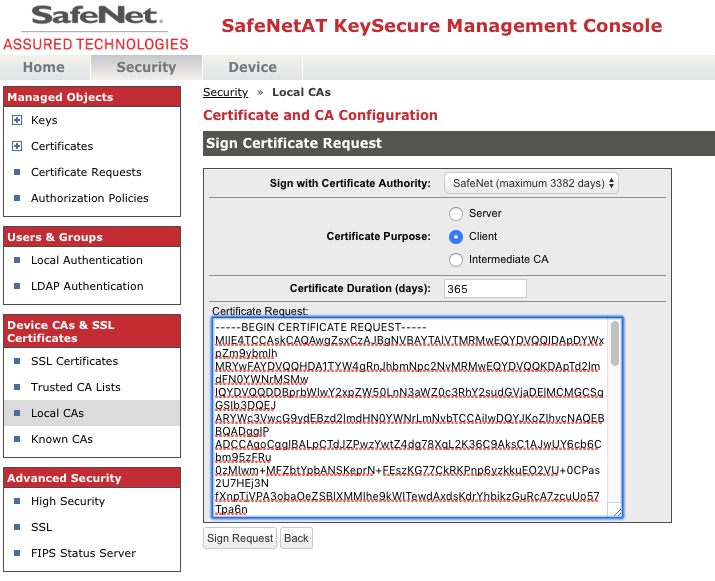This screenshot has height=581, width=715.
Task: Open Certificates in Managed Objects
Action: pos(62,146)
